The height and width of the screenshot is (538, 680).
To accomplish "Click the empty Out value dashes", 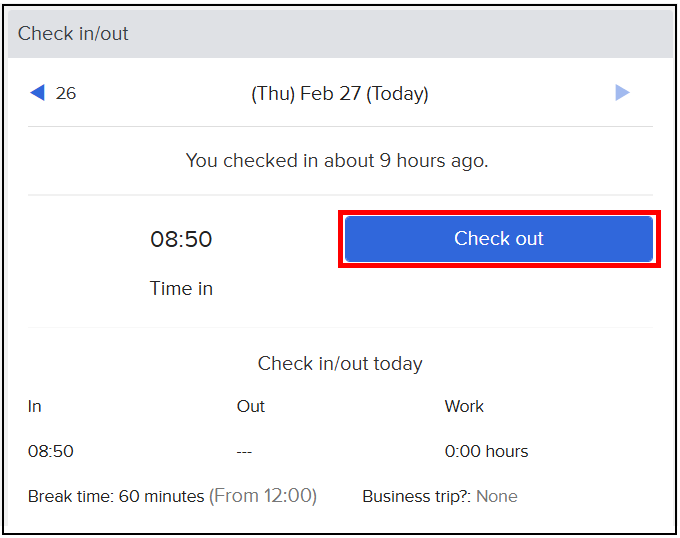I will click(244, 452).
